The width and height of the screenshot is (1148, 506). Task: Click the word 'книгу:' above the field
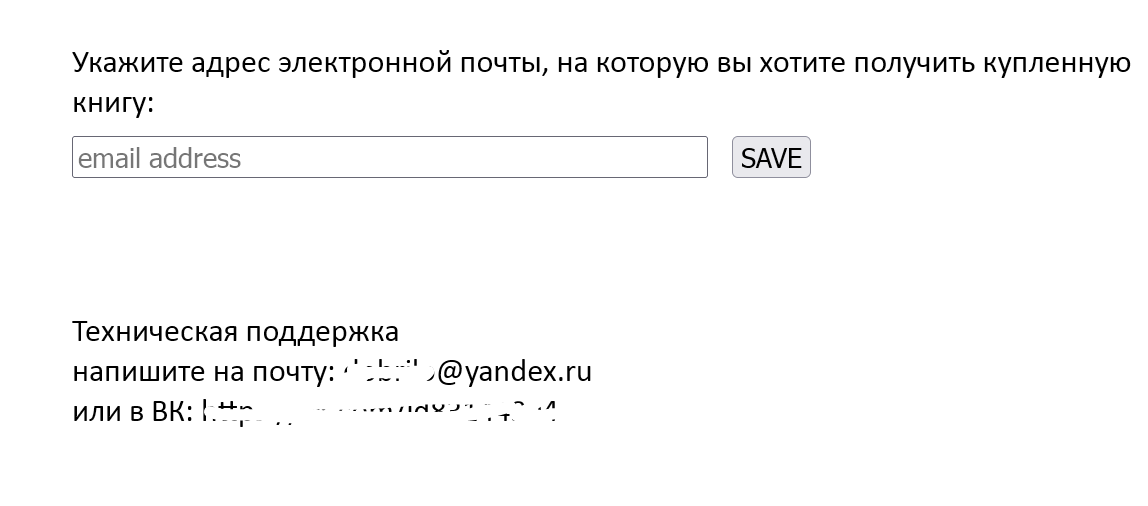pyautogui.click(x=113, y=103)
